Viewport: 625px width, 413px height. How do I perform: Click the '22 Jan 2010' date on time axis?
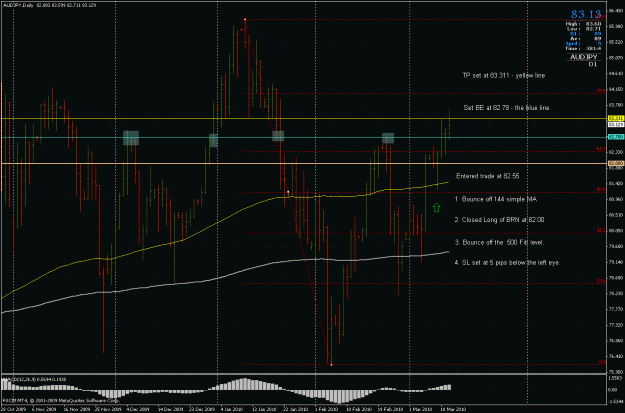click(296, 409)
